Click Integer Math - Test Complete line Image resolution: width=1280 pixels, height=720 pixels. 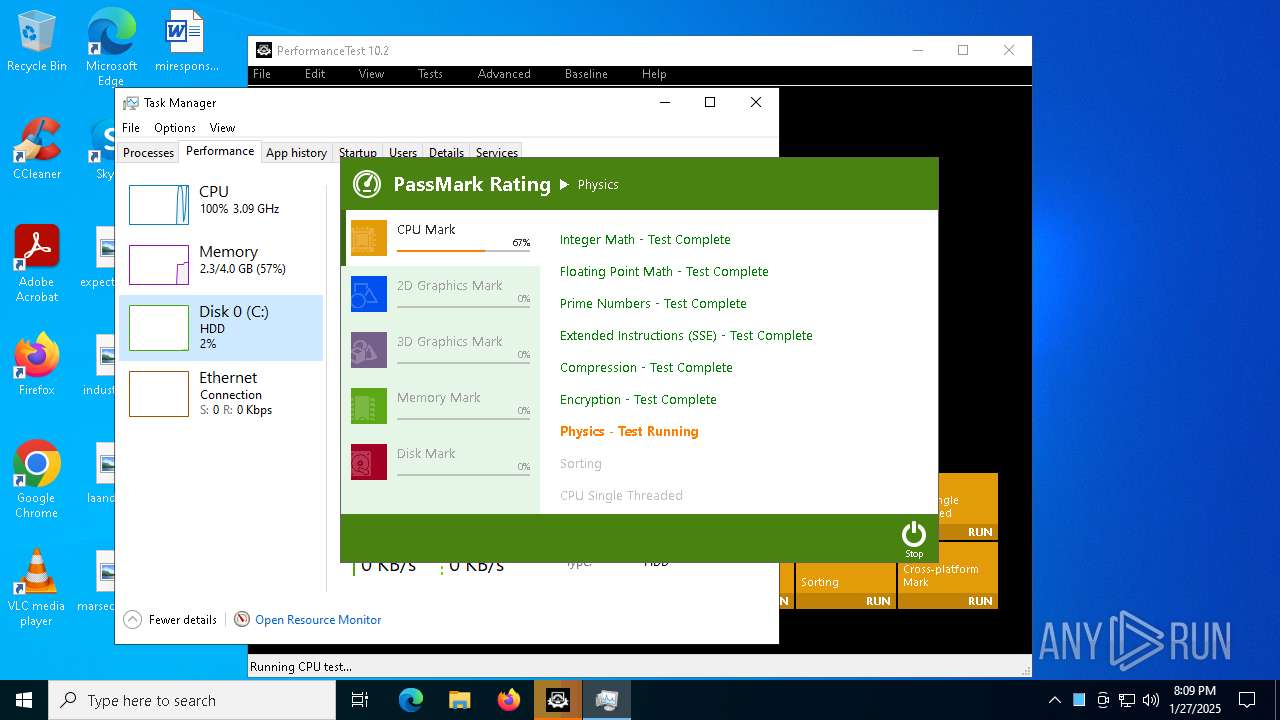[x=645, y=240]
